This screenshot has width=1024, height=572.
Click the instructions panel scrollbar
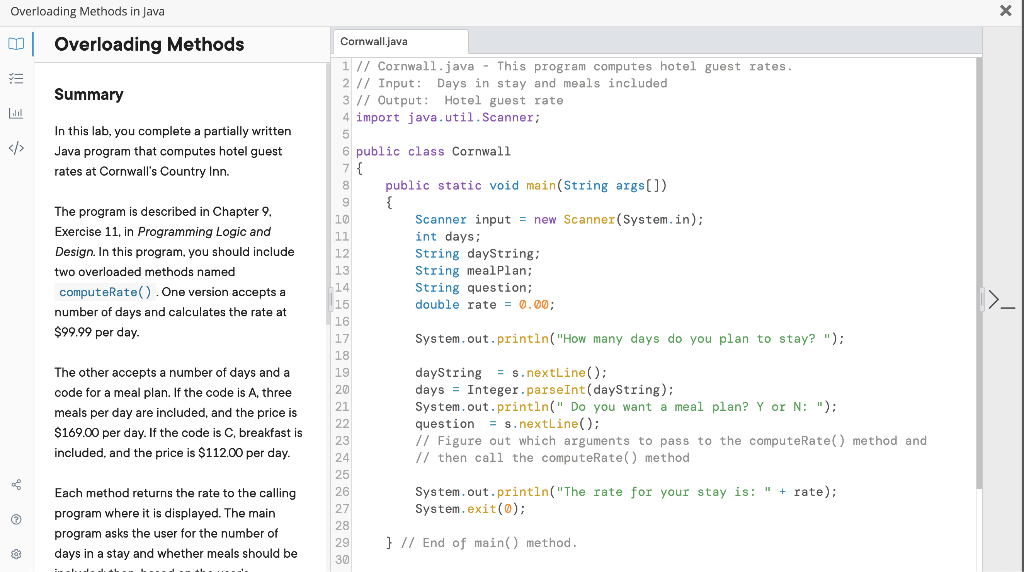tap(328, 195)
